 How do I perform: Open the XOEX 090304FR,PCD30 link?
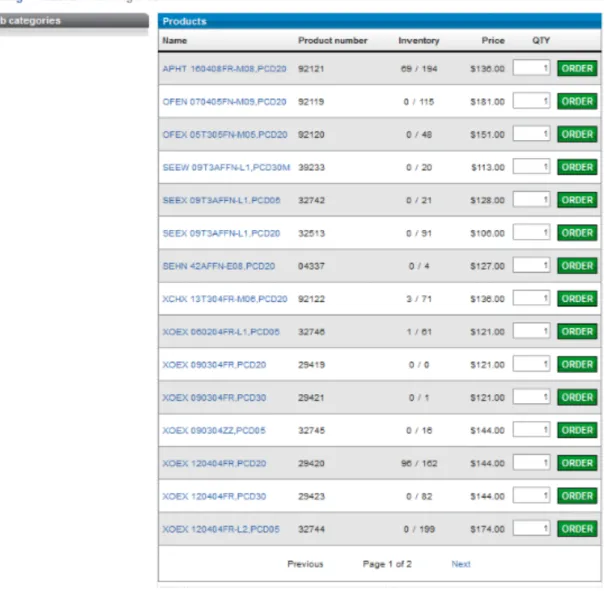tap(214, 398)
